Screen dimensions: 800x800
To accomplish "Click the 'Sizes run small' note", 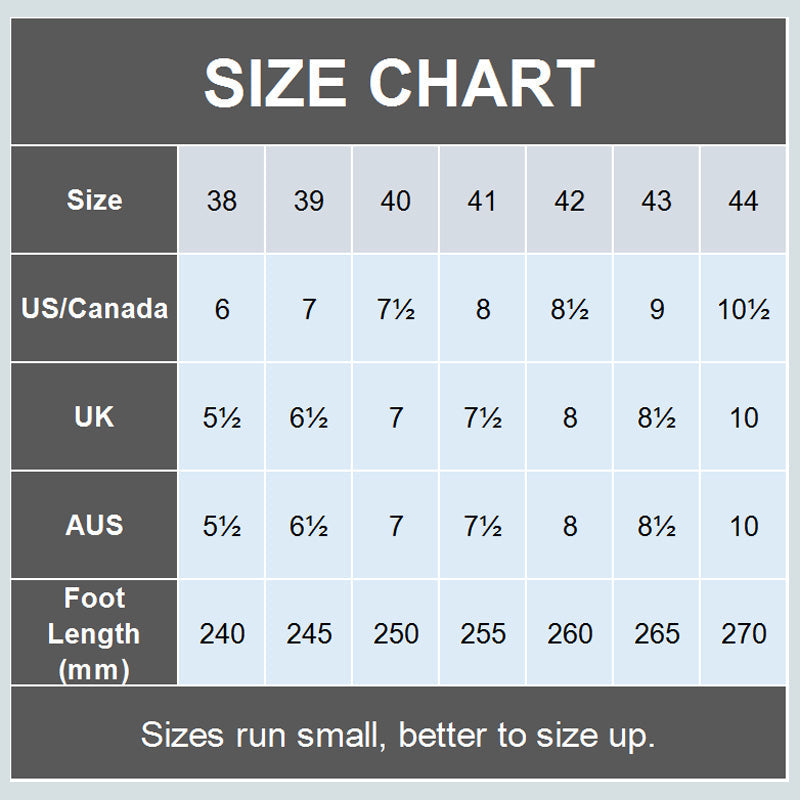I will (x=398, y=735).
